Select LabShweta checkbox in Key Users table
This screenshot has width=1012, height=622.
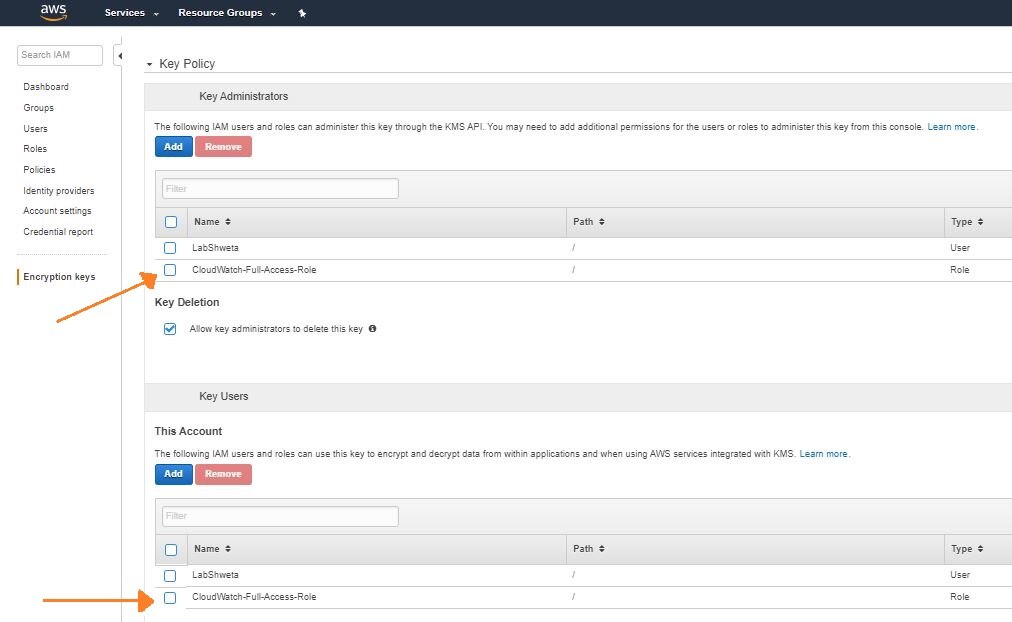(170, 575)
